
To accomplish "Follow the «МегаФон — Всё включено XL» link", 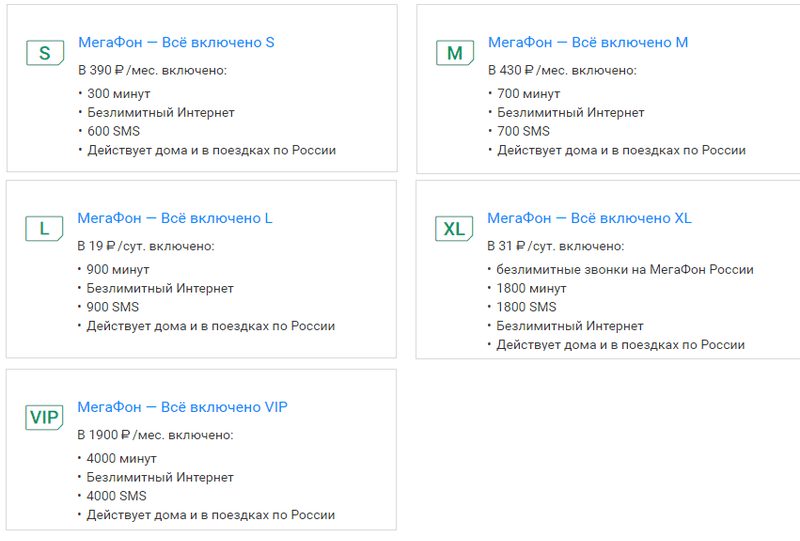I will point(589,218).
